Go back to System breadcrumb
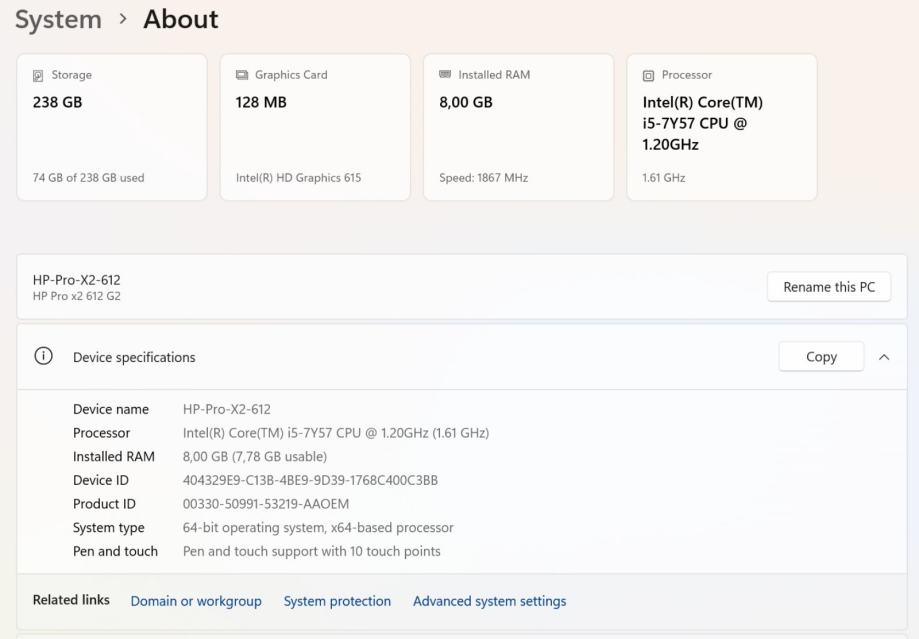The width and height of the screenshot is (919, 639). click(x=58, y=19)
